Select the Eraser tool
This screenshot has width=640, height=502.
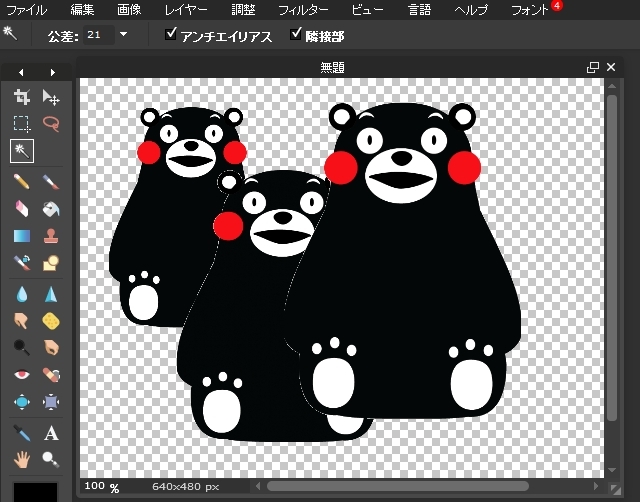coord(22,209)
